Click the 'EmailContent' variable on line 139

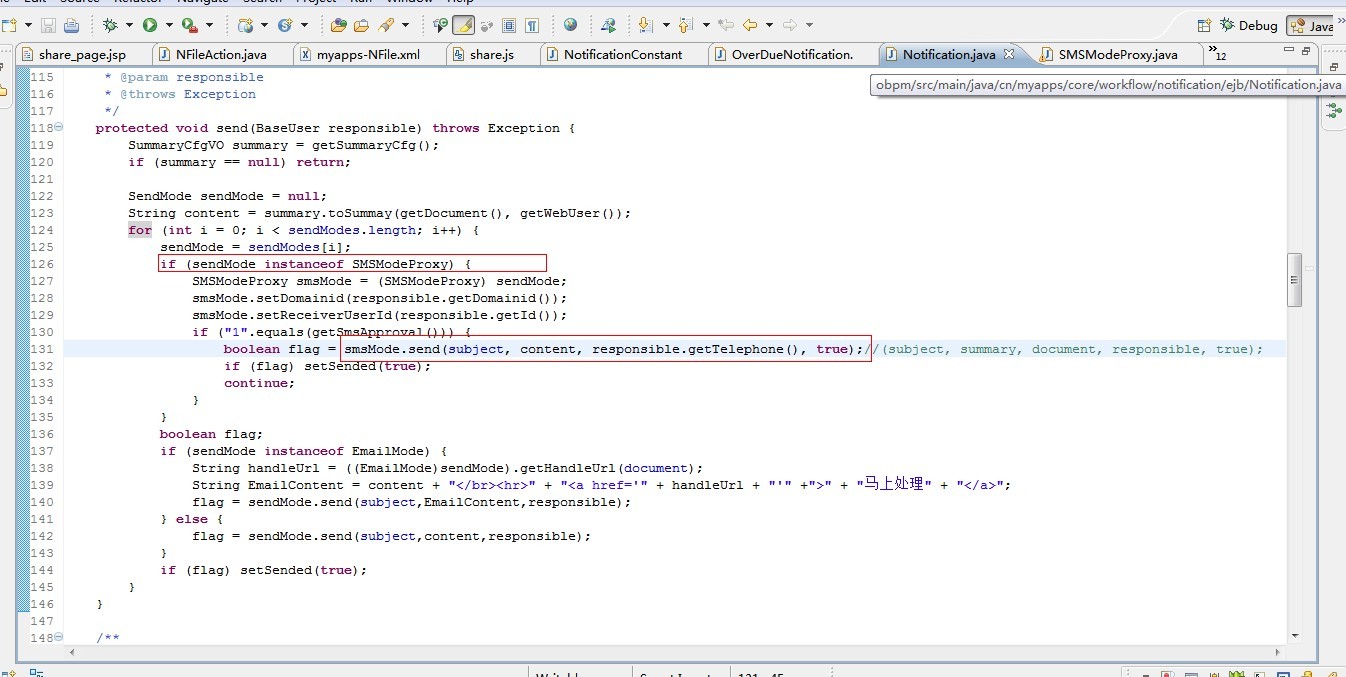click(x=296, y=485)
